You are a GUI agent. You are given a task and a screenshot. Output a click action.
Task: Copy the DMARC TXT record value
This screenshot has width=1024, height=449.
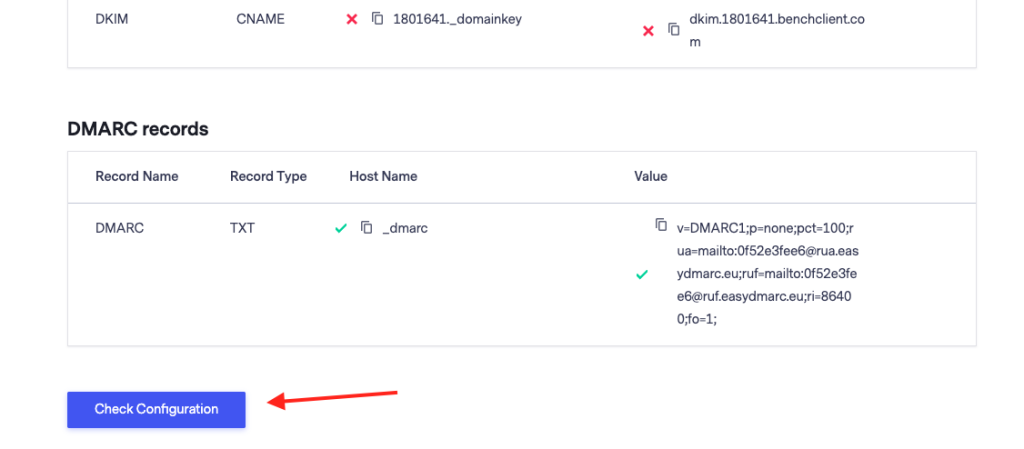coord(661,225)
